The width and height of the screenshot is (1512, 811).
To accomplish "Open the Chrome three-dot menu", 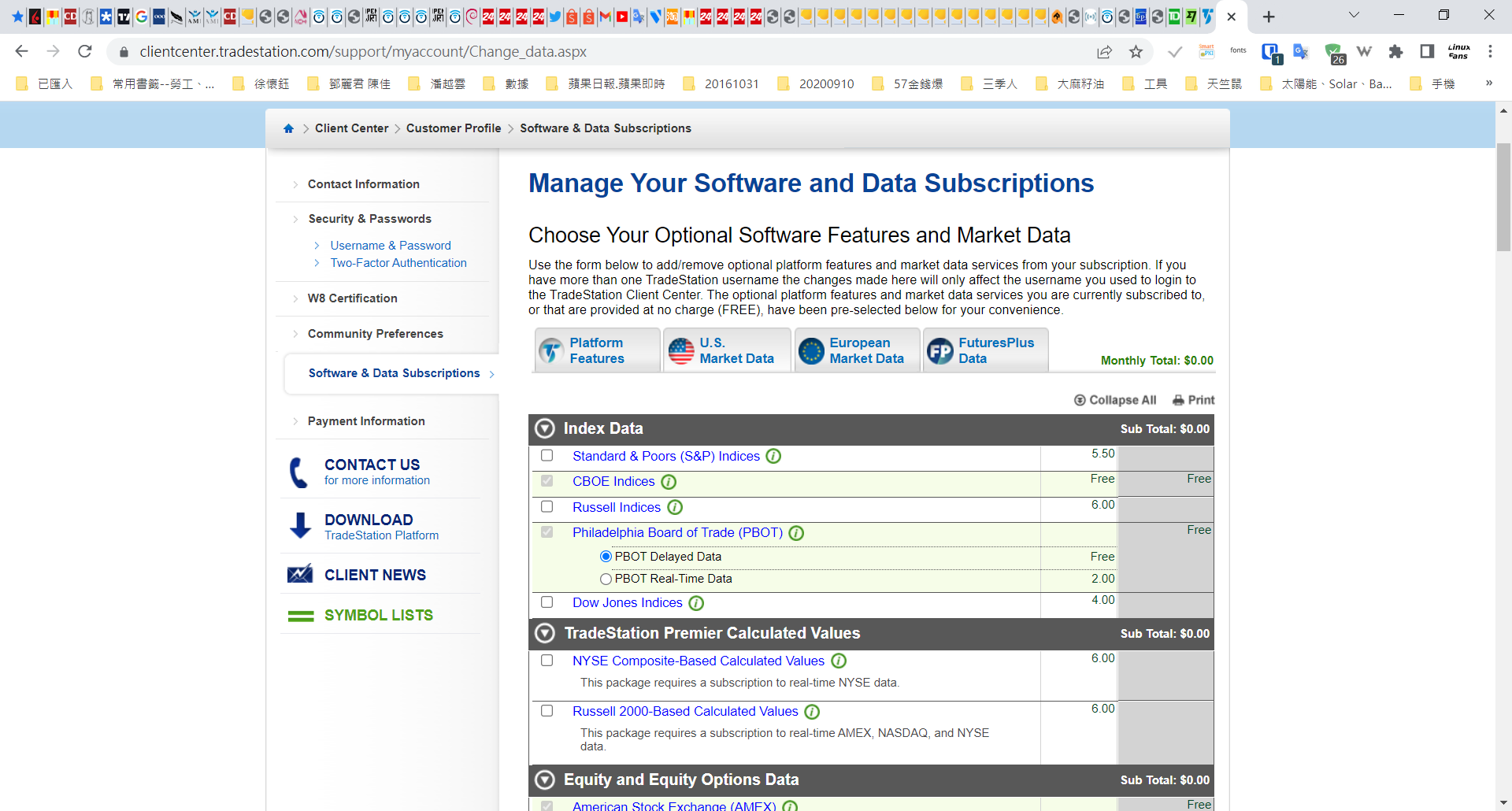I will click(x=1490, y=51).
